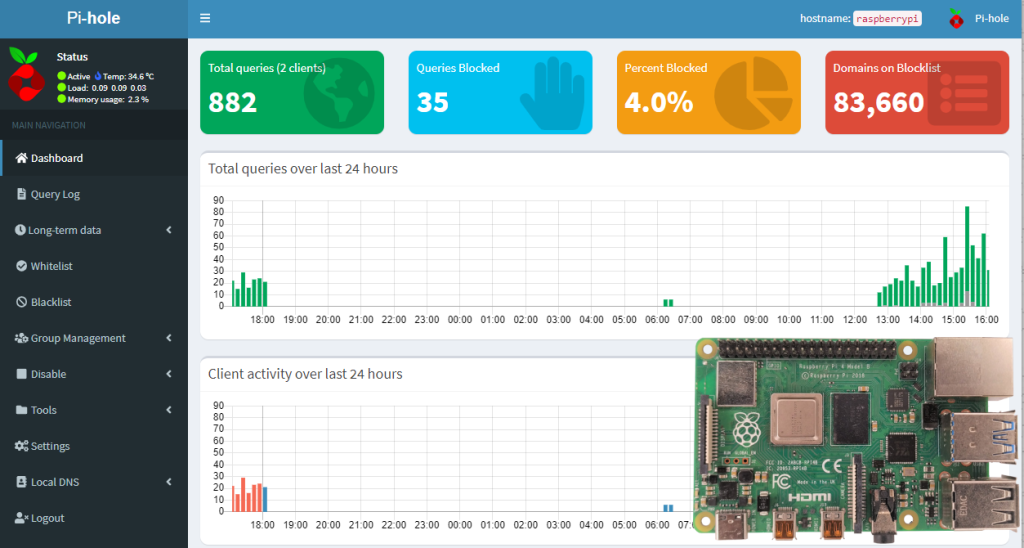Open Query Log via its file icon

(x=22, y=194)
